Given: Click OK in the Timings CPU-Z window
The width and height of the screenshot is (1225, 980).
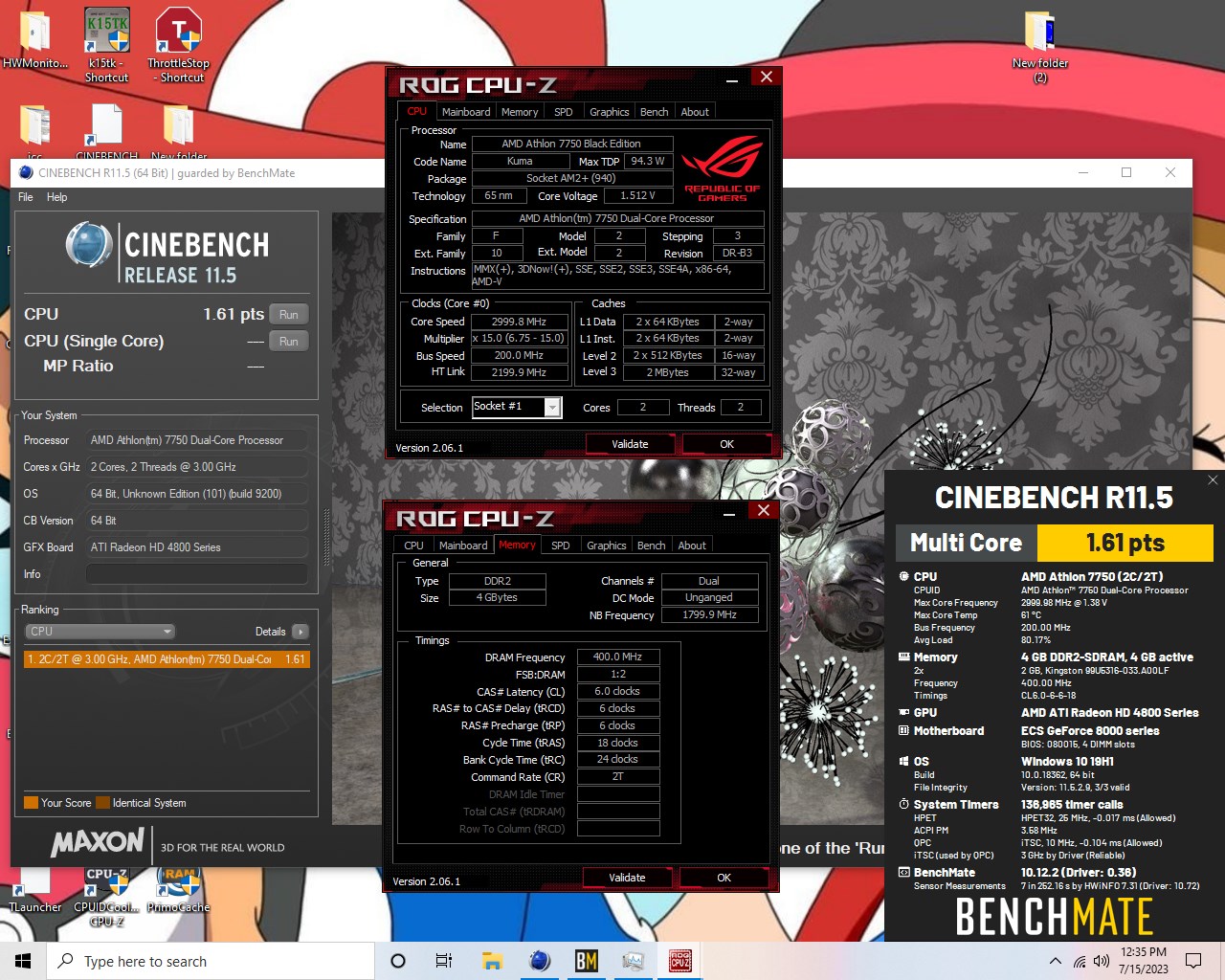Looking at the screenshot, I should (x=724, y=878).
